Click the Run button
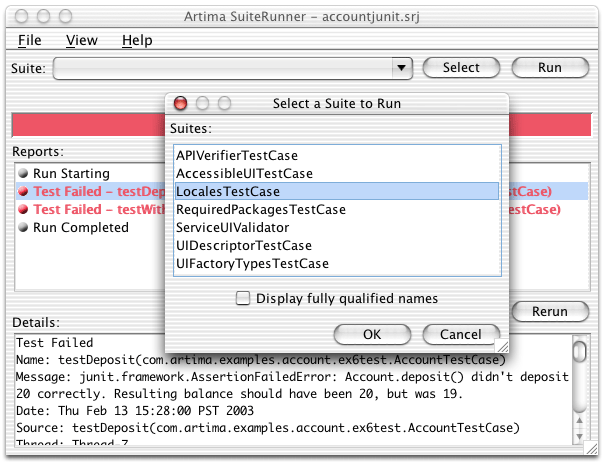Viewport: 607px width, 466px height. coord(550,68)
